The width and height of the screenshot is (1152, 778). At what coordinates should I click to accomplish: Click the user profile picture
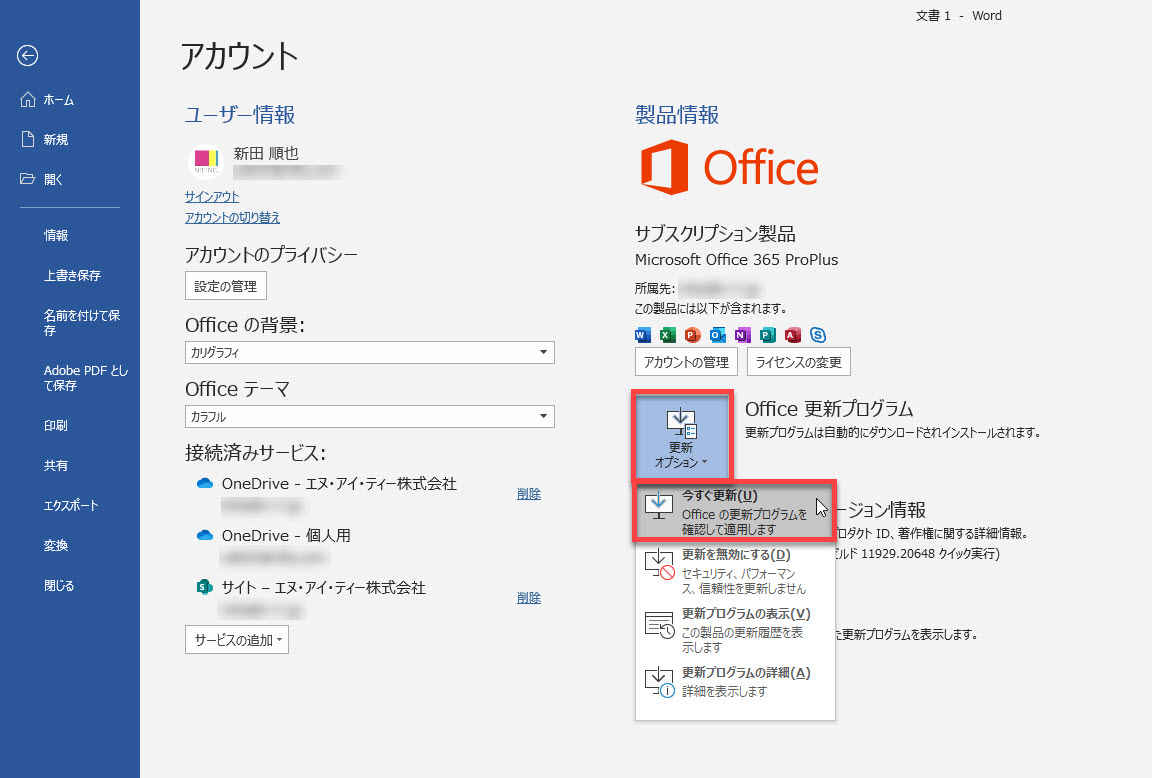pyautogui.click(x=205, y=162)
